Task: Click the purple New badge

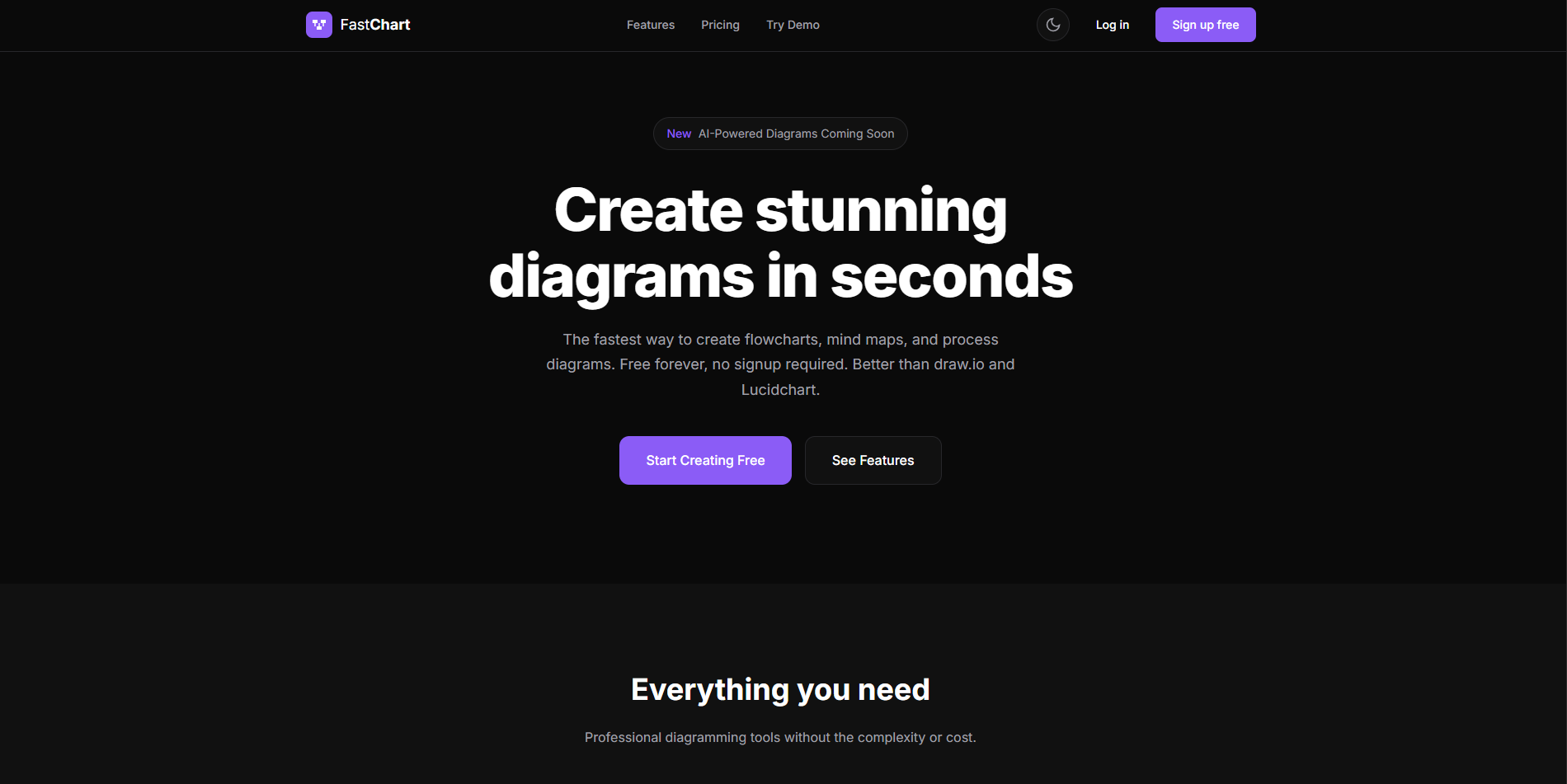Action: pyautogui.click(x=679, y=133)
